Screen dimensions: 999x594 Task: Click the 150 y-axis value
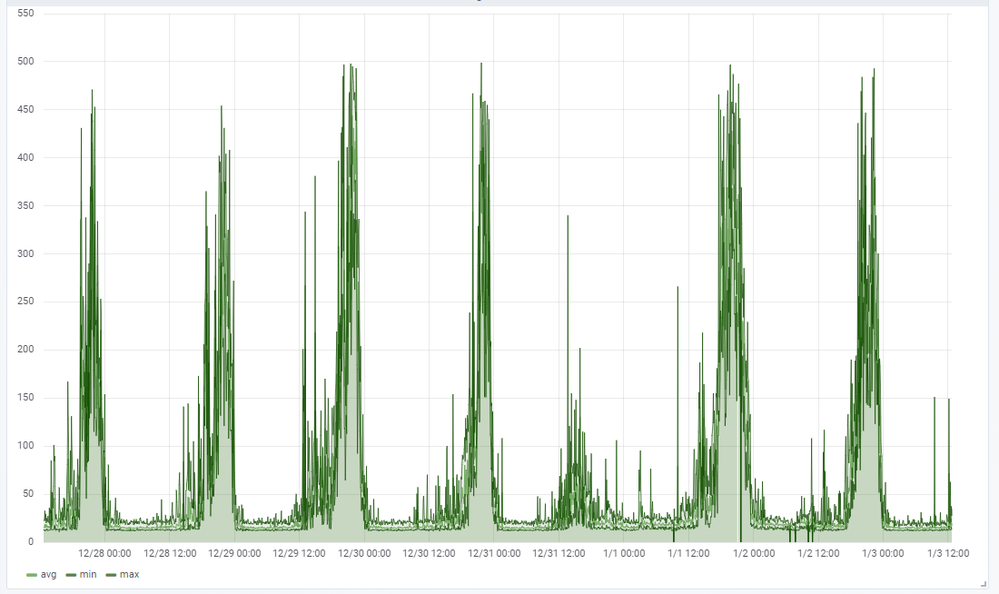click(25, 397)
